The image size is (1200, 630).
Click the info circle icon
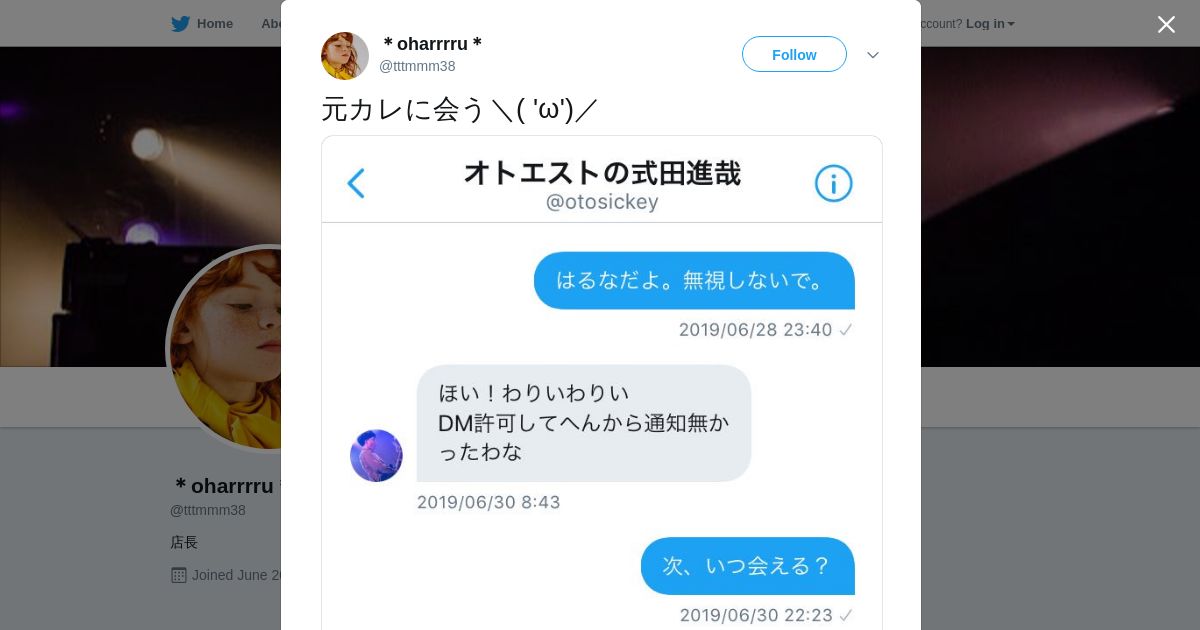click(x=833, y=183)
